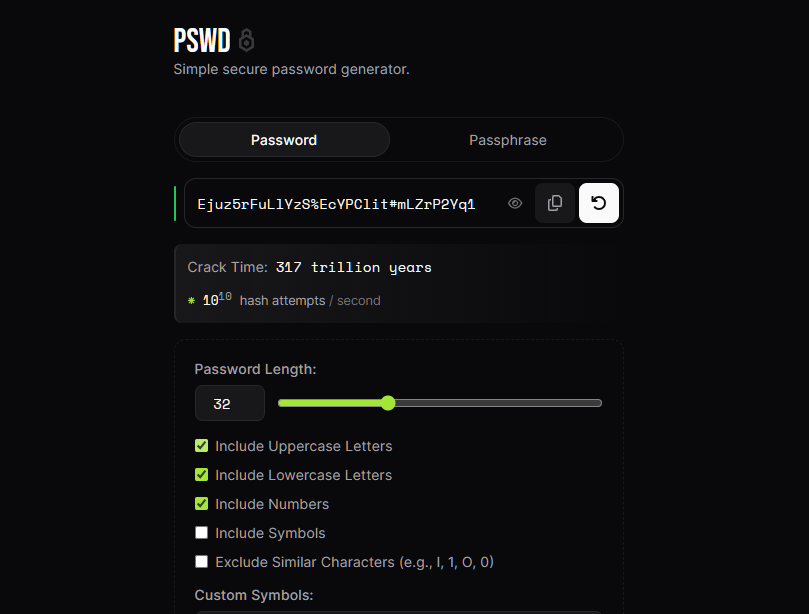809x614 pixels.
Task: Click the Include Symbols label text
Action: point(270,533)
